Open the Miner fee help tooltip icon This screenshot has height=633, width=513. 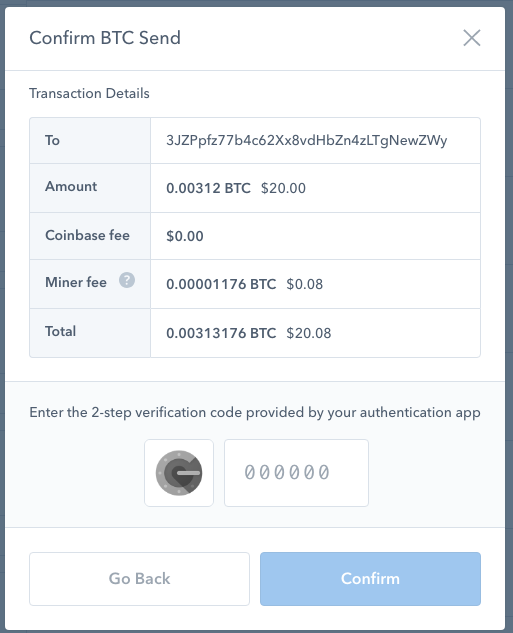click(x=127, y=280)
